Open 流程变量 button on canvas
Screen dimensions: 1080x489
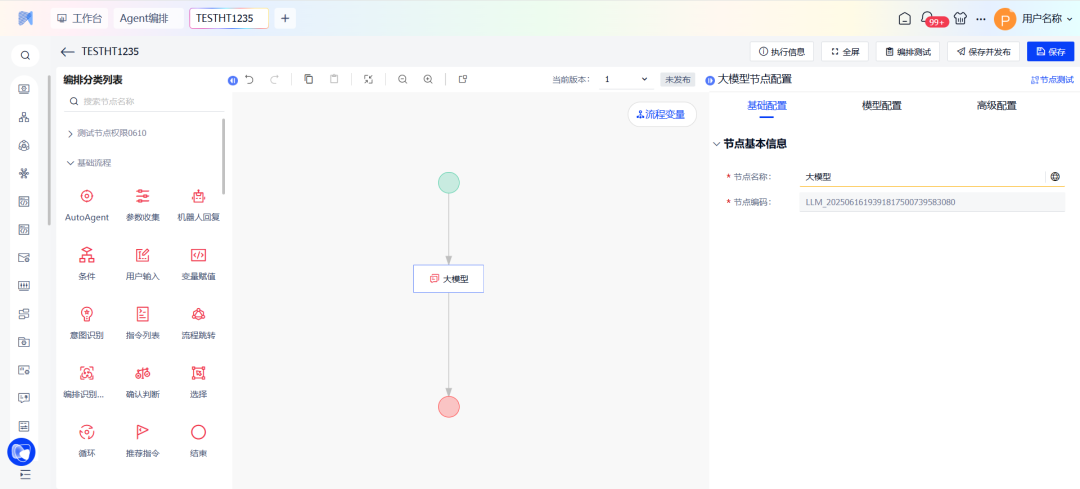click(x=662, y=115)
